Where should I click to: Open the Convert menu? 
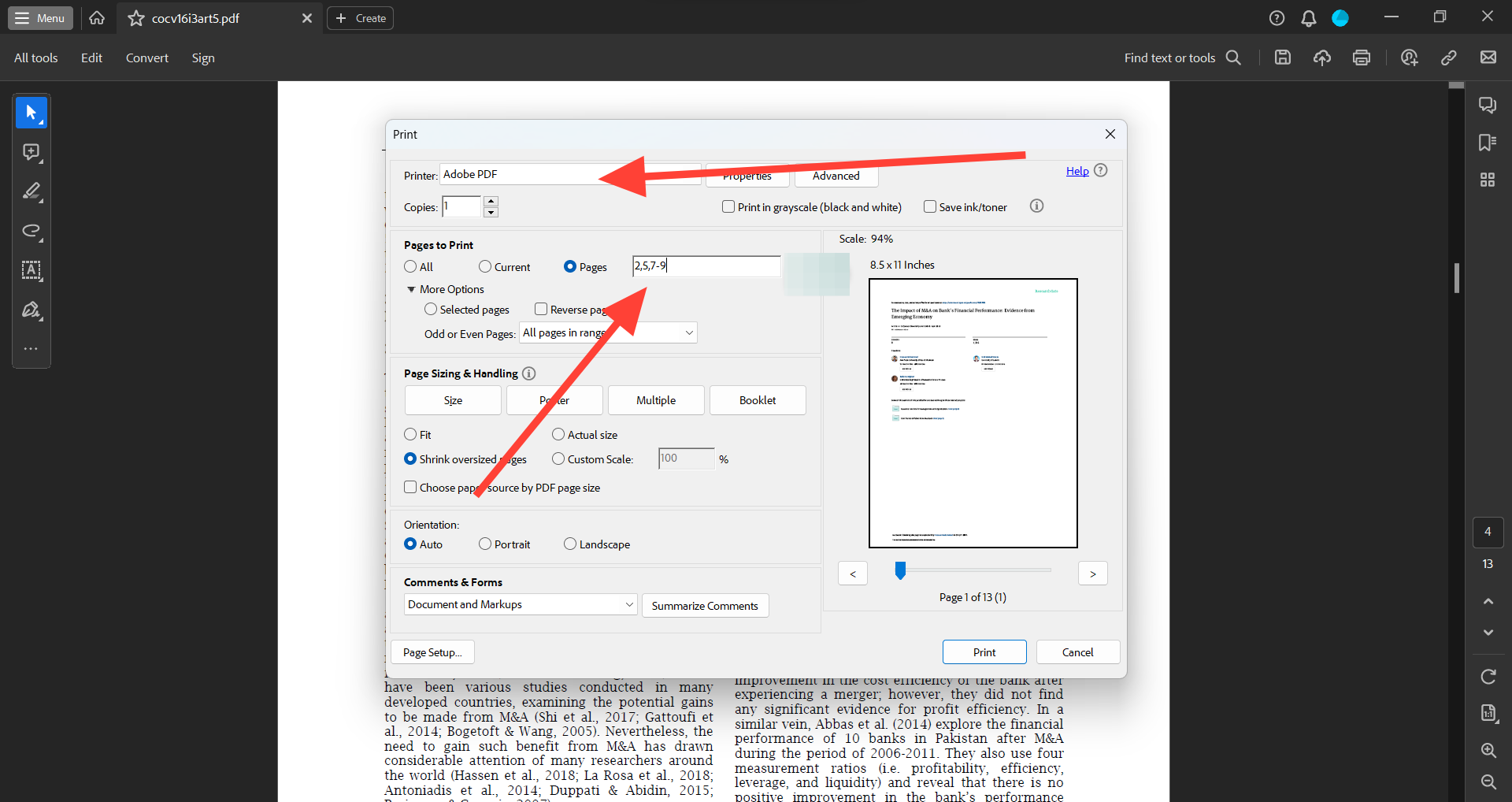pyautogui.click(x=146, y=57)
